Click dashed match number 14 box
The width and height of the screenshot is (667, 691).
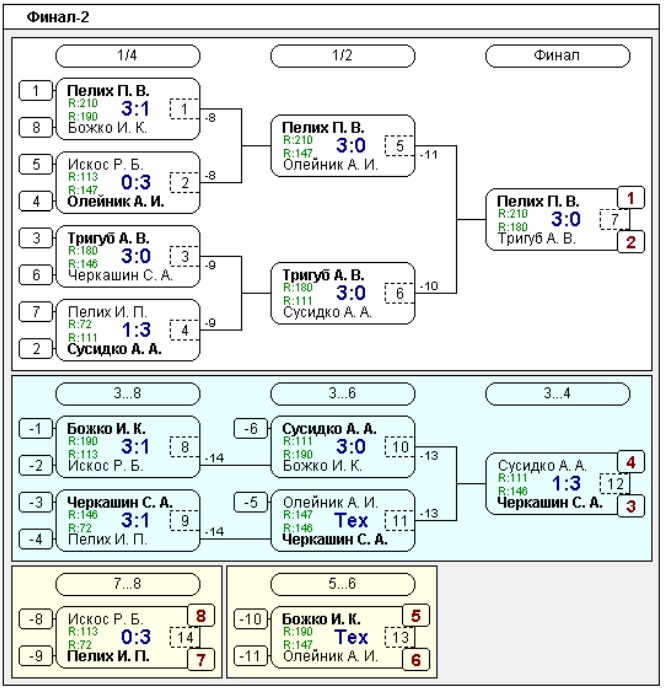pyautogui.click(x=184, y=637)
